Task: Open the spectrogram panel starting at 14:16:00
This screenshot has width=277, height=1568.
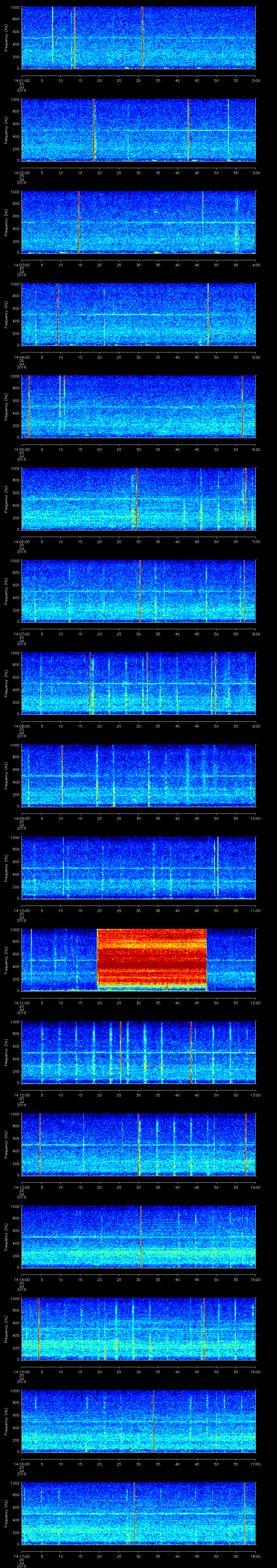Action: [x=138, y=1422]
